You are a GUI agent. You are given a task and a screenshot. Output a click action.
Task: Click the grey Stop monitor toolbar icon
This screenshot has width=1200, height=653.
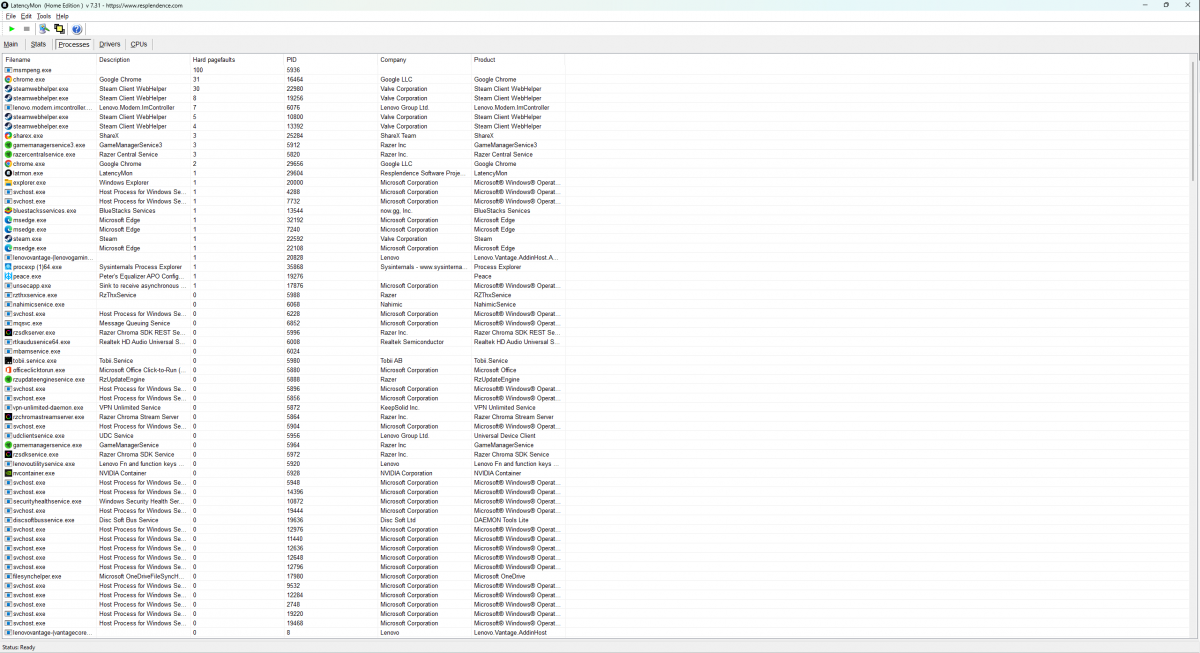click(x=27, y=29)
